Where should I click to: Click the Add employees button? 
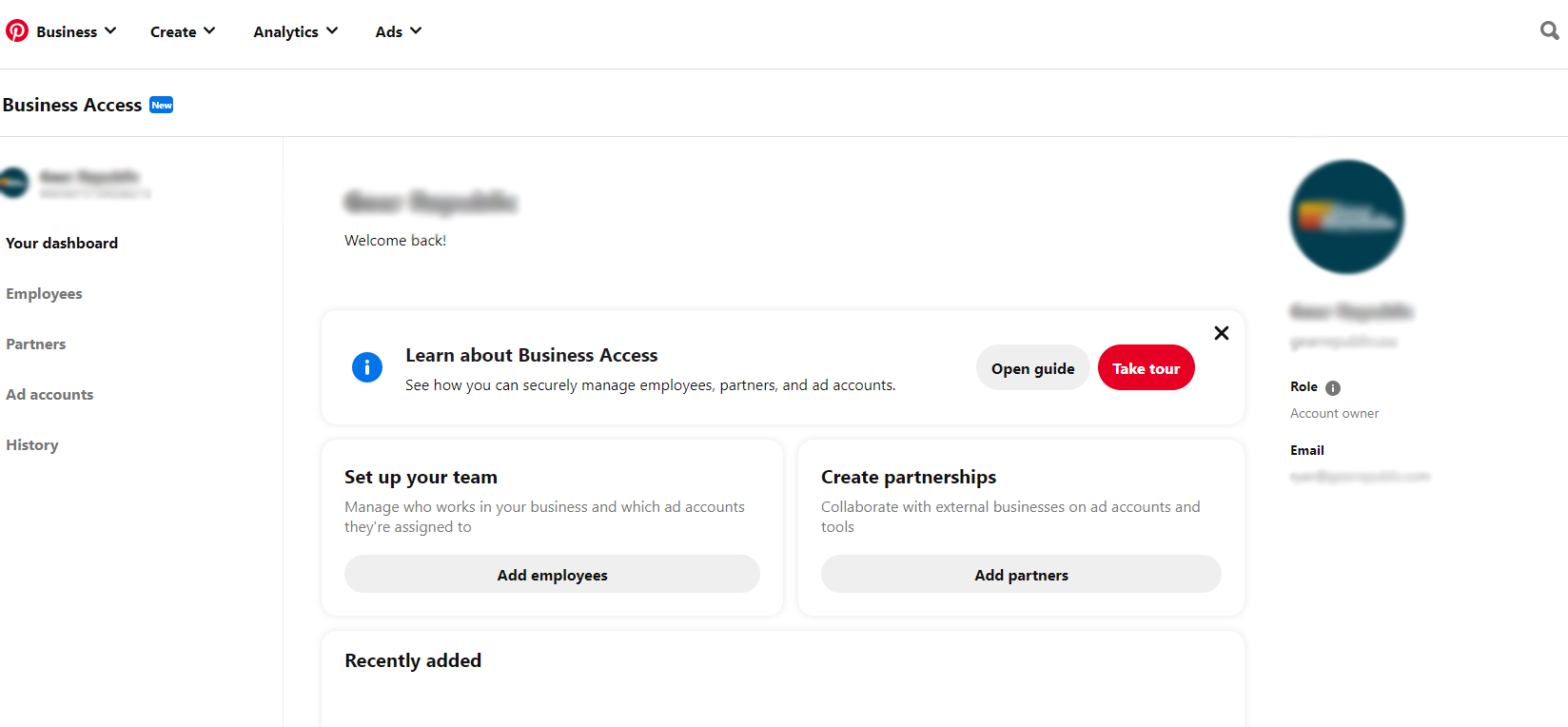click(x=552, y=575)
